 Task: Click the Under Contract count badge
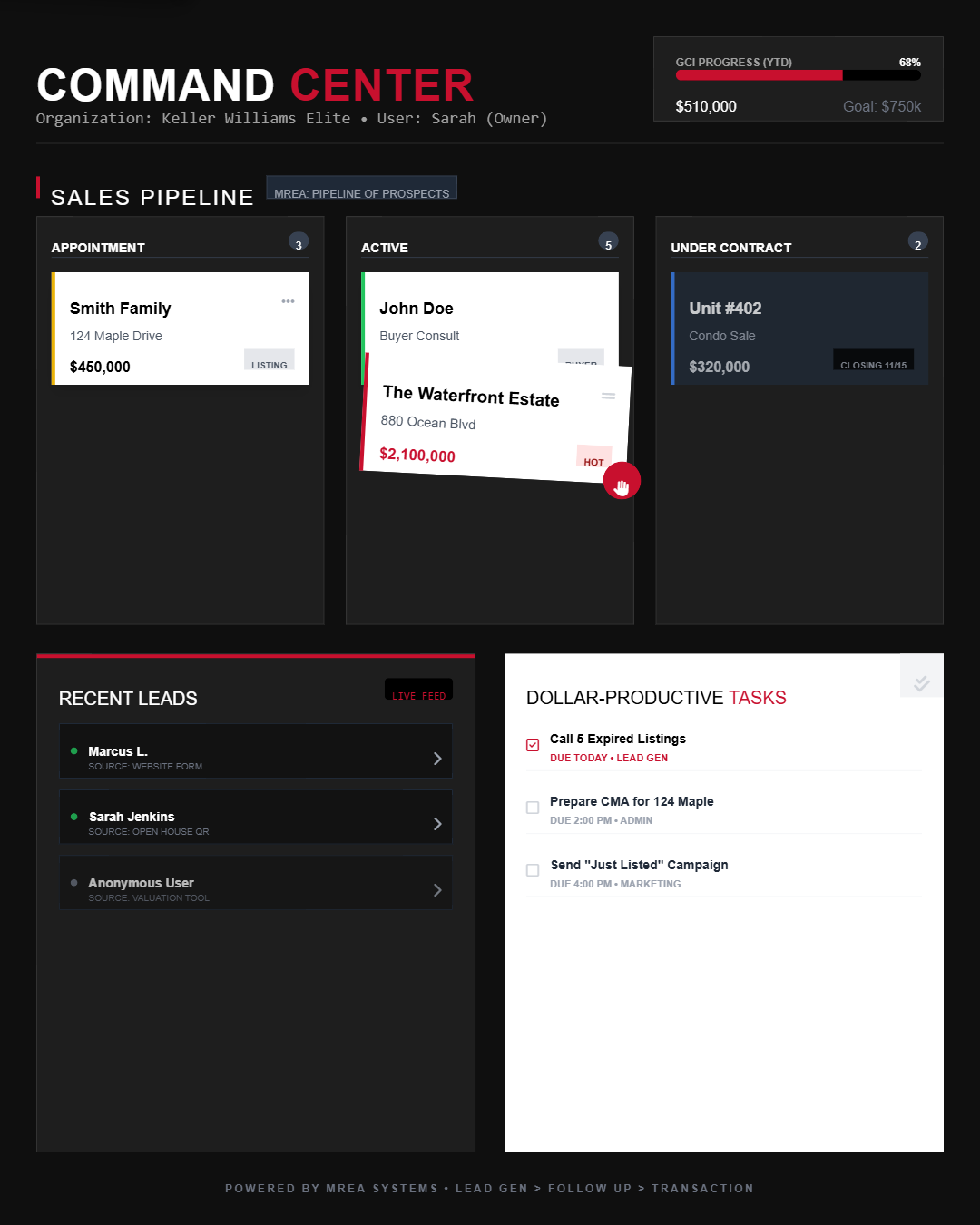pyautogui.click(x=917, y=242)
